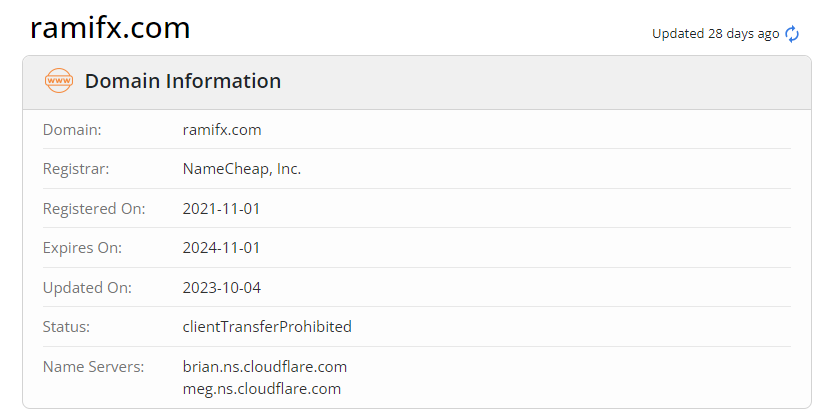
Task: Click the "Domain:" field label
Action: [72, 130]
